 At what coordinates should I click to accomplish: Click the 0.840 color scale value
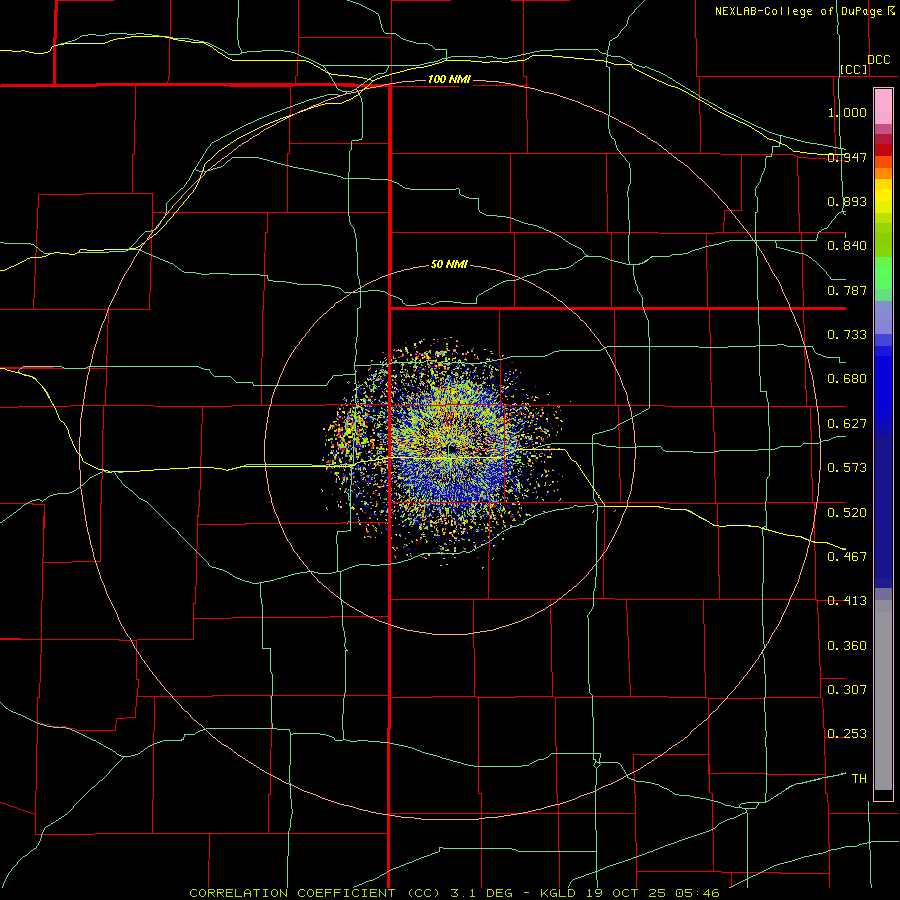[847, 246]
